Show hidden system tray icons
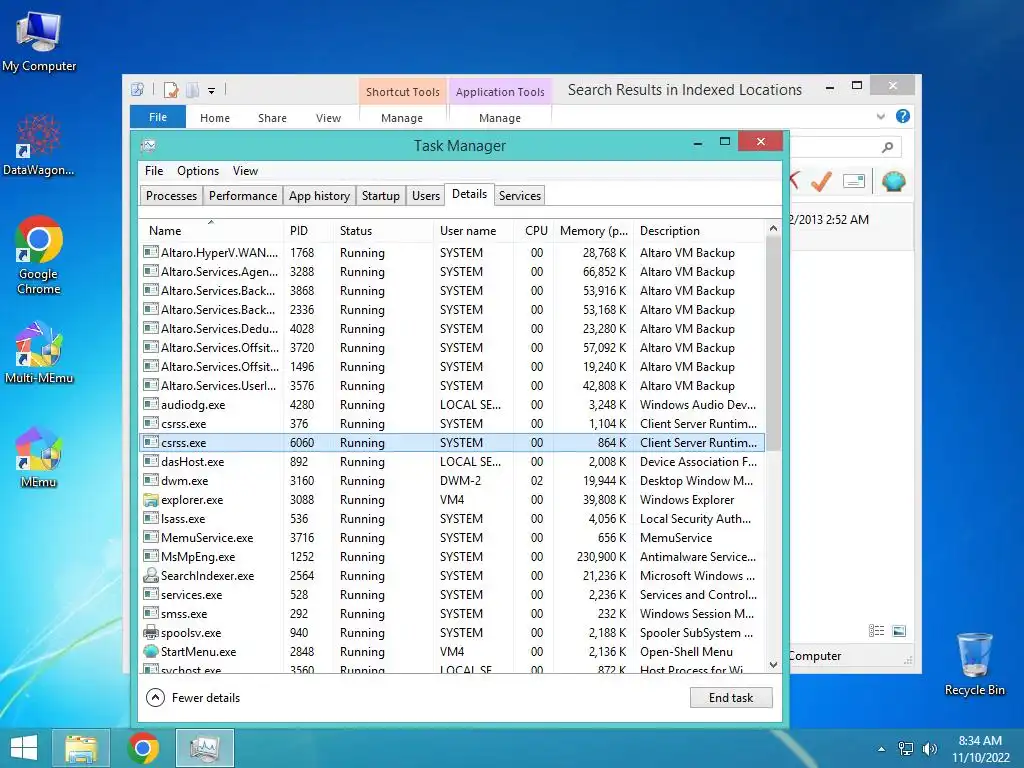This screenshot has width=1024, height=768. 881,749
